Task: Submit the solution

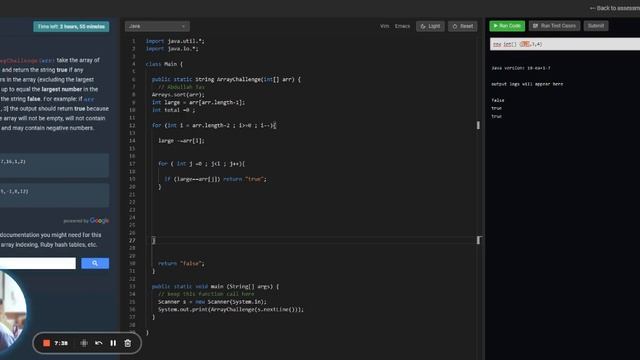Action: [x=596, y=26]
